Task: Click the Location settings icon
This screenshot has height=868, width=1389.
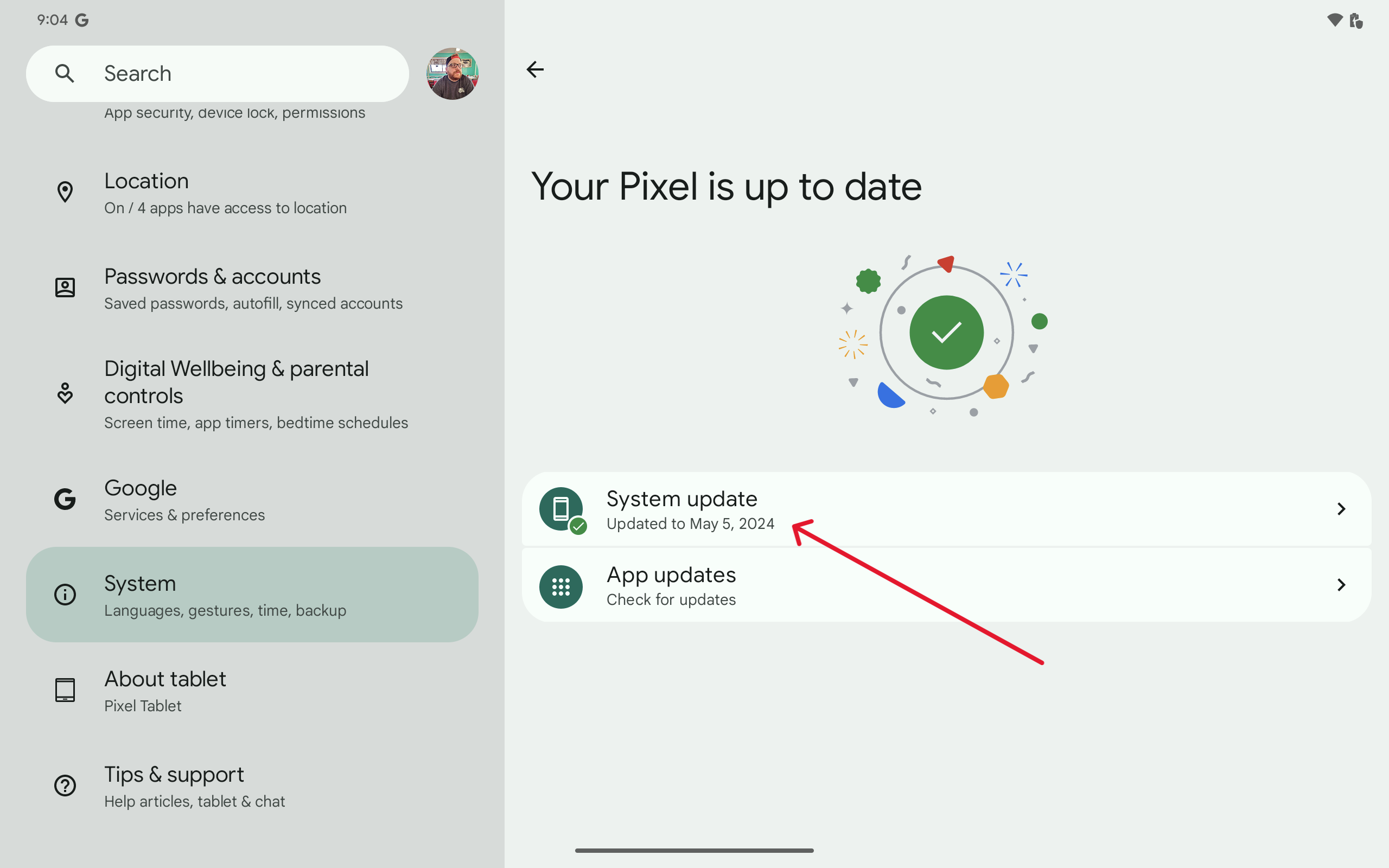Action: 65,192
